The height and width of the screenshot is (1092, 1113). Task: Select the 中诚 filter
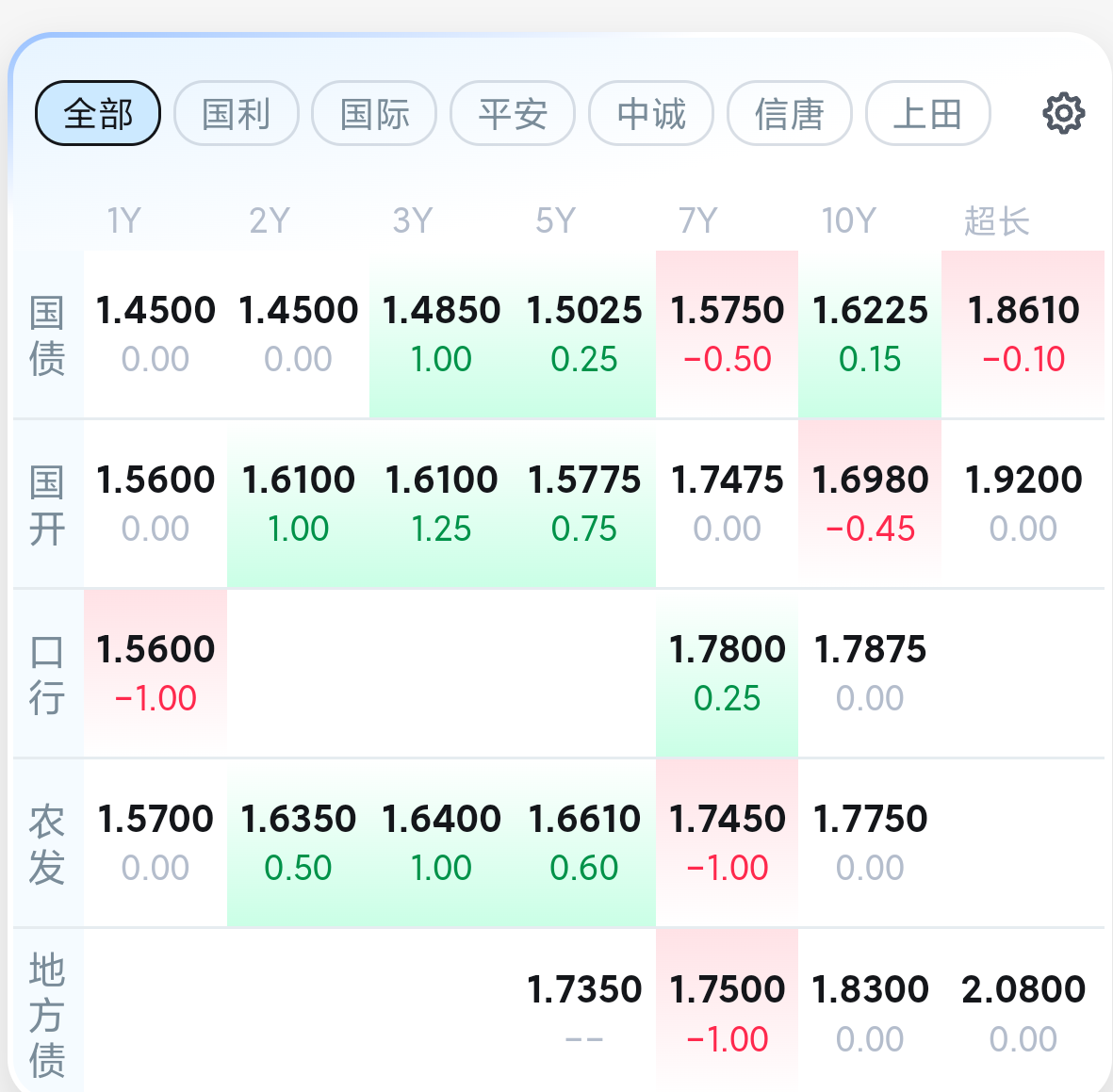[650, 113]
